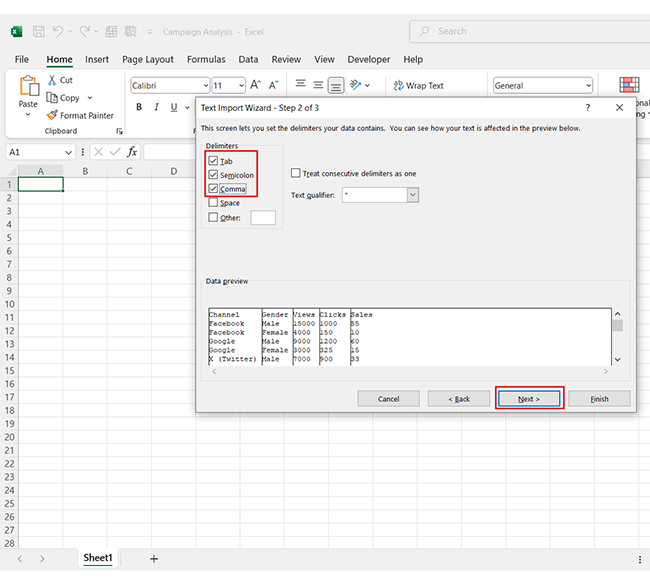Click the Back button in wizard
The width and height of the screenshot is (650, 586).
click(459, 399)
